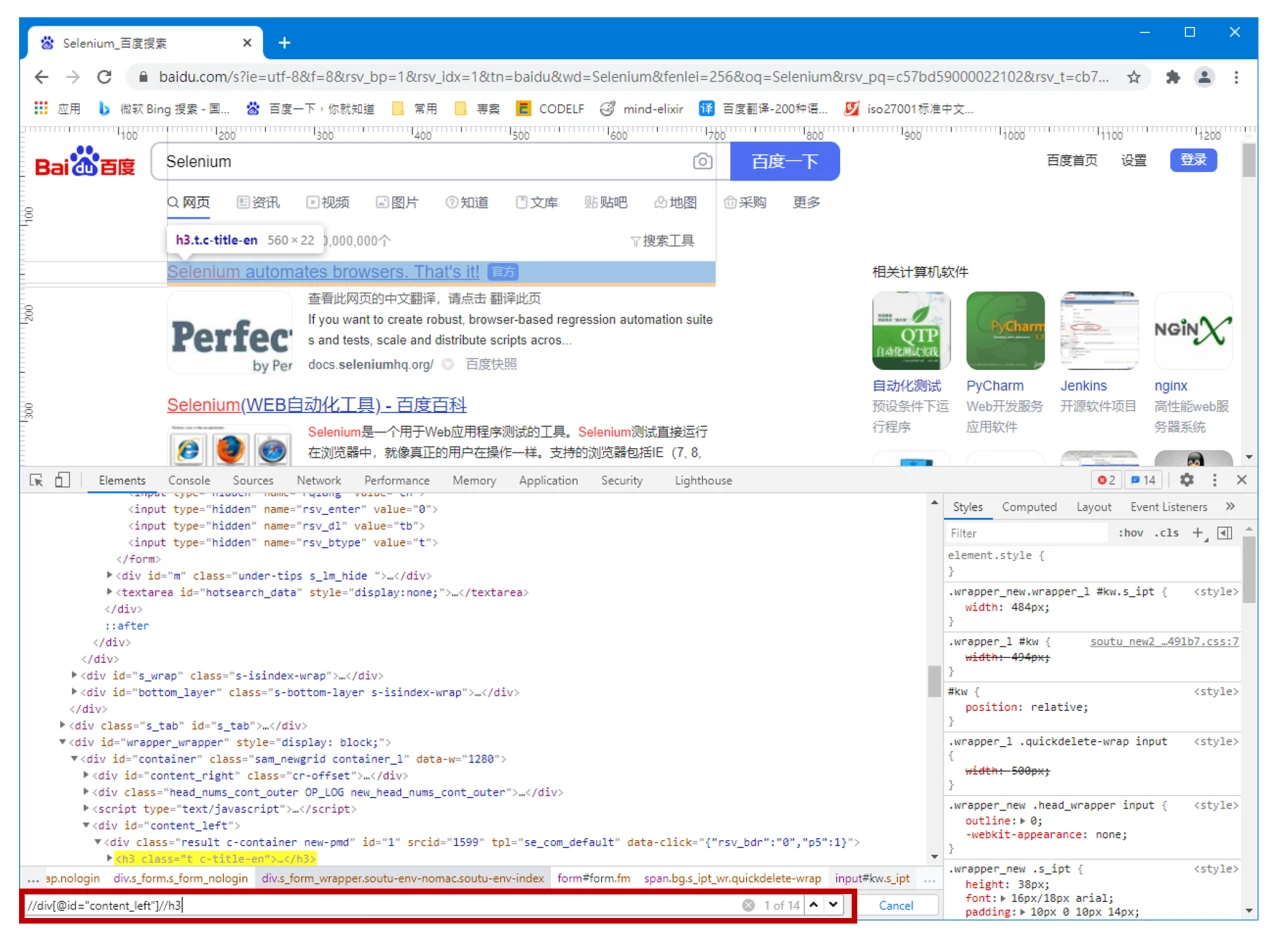
Task: Click the message count badge showing 14
Action: (x=1143, y=480)
